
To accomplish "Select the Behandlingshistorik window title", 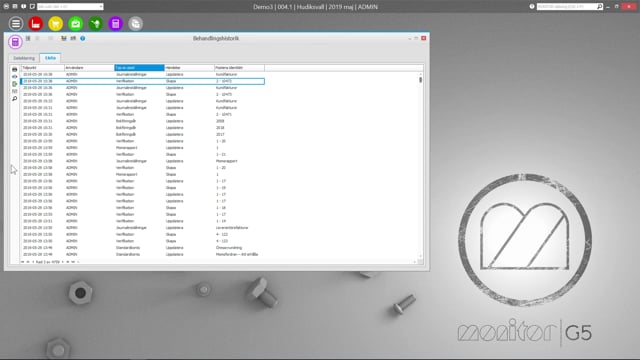I will 216,38.
